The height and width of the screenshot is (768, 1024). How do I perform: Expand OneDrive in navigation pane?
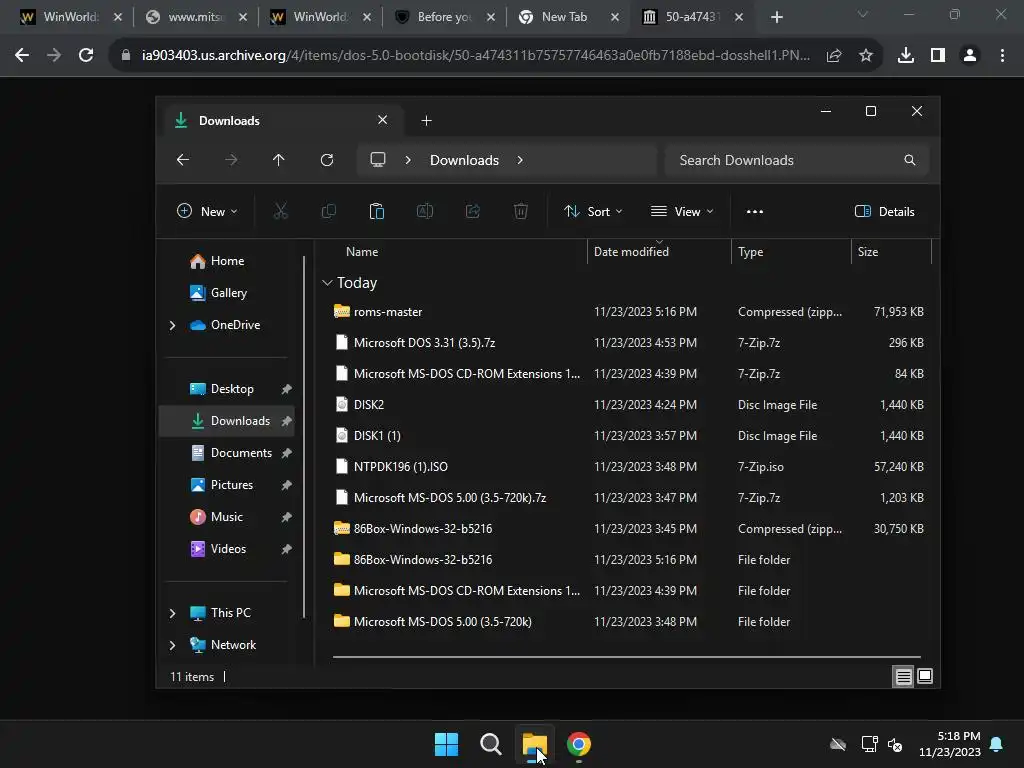pos(172,325)
